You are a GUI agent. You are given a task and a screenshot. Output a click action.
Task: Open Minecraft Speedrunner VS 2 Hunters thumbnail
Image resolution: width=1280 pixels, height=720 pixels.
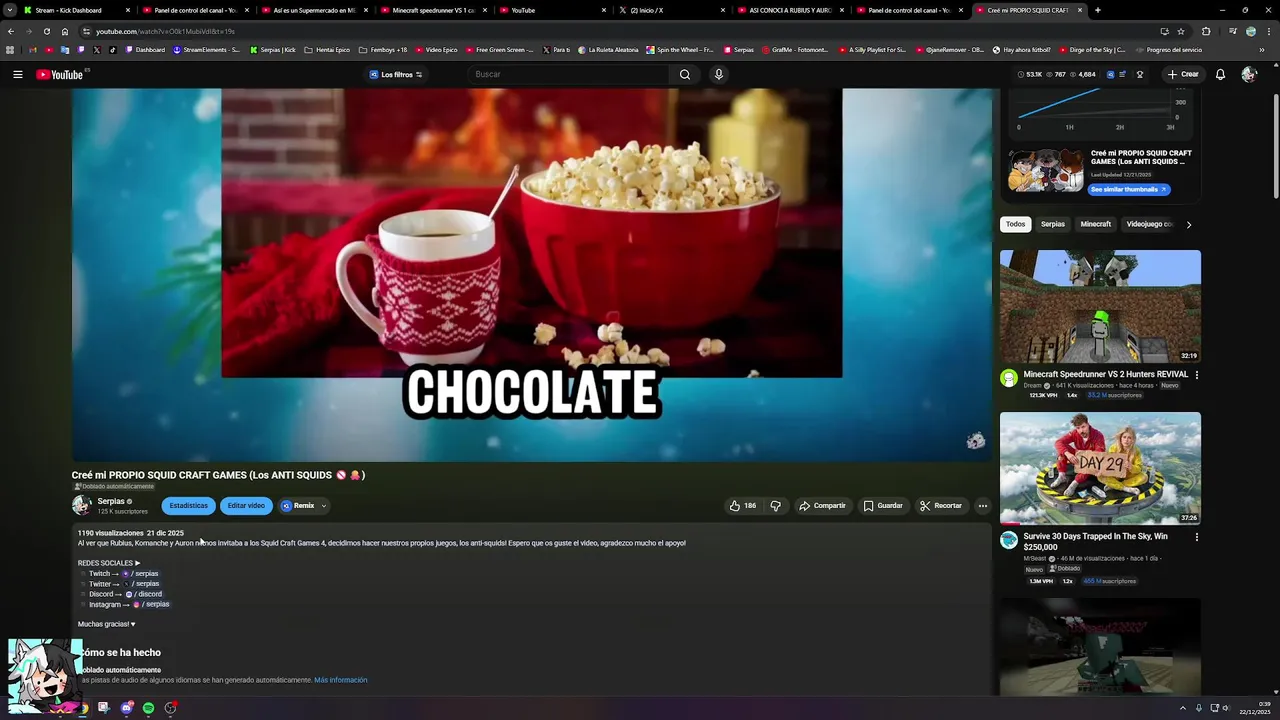[1100, 306]
